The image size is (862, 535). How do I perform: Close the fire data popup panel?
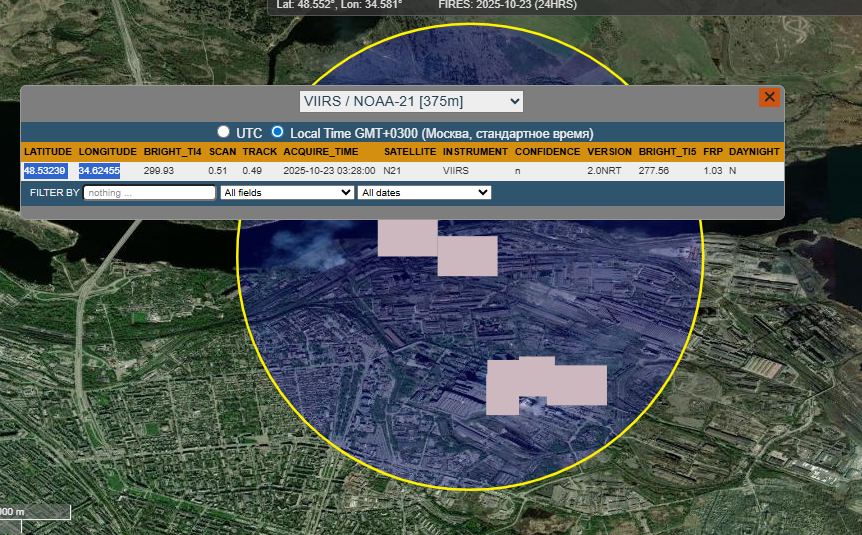(x=769, y=97)
